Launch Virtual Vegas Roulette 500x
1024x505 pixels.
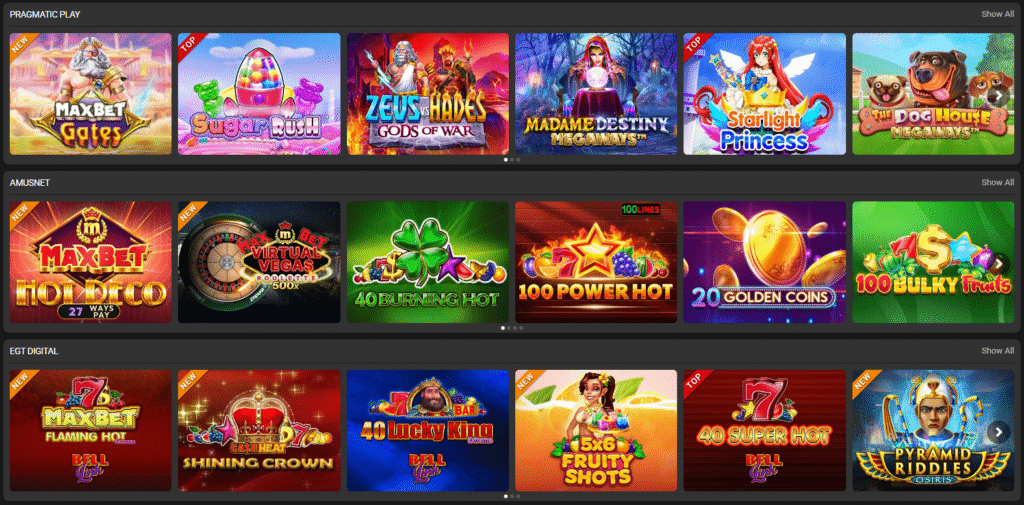click(259, 262)
